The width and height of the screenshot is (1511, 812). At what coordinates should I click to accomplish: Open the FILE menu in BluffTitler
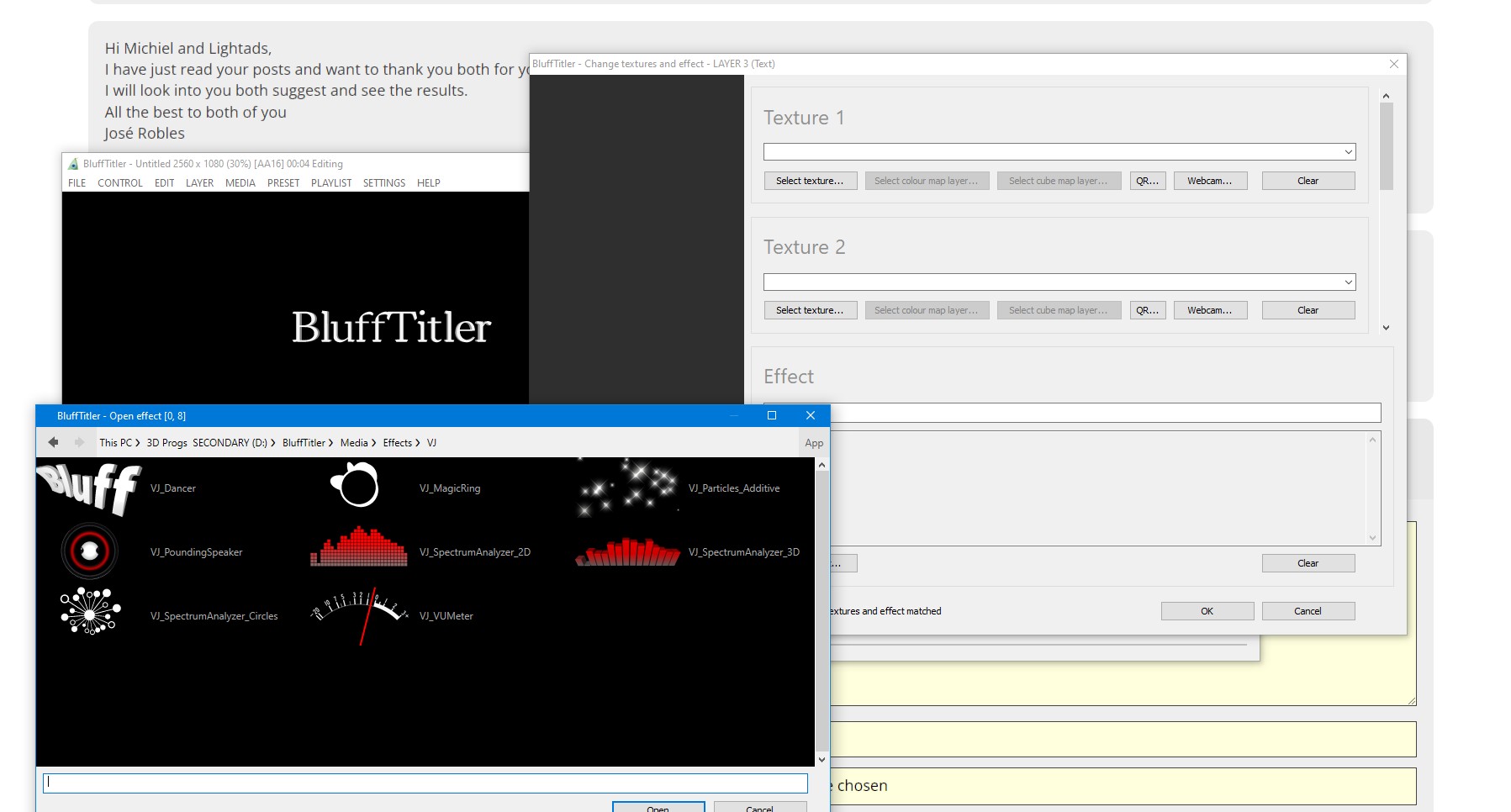(x=77, y=182)
